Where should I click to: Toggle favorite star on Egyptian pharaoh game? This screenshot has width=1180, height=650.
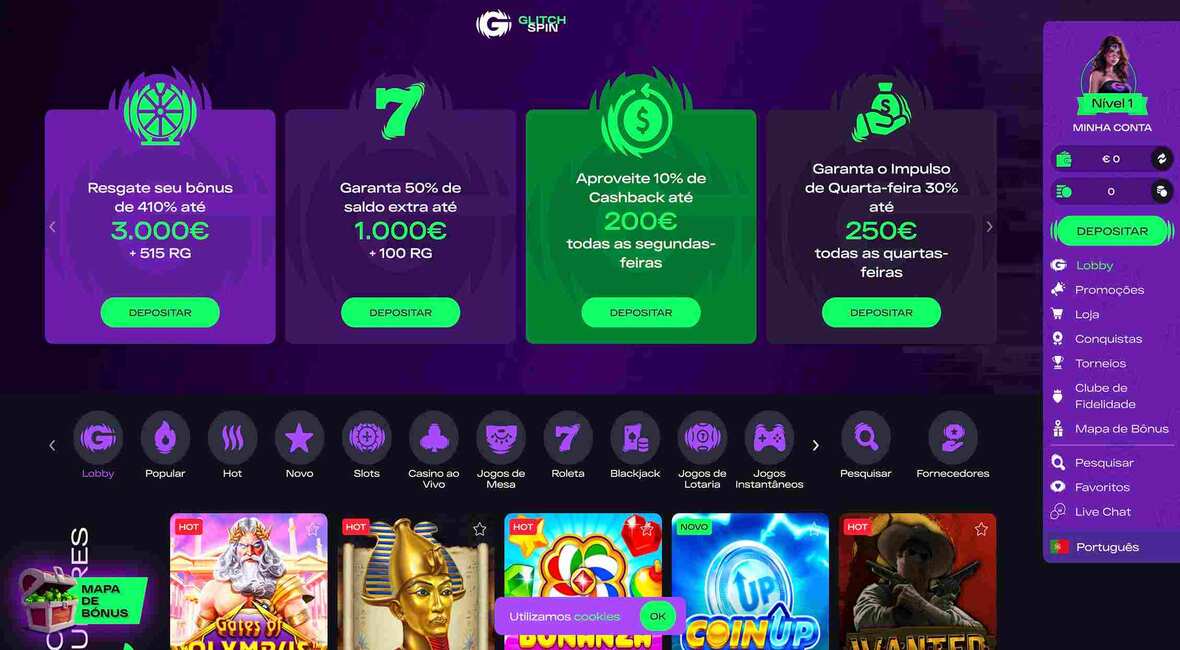(x=479, y=529)
